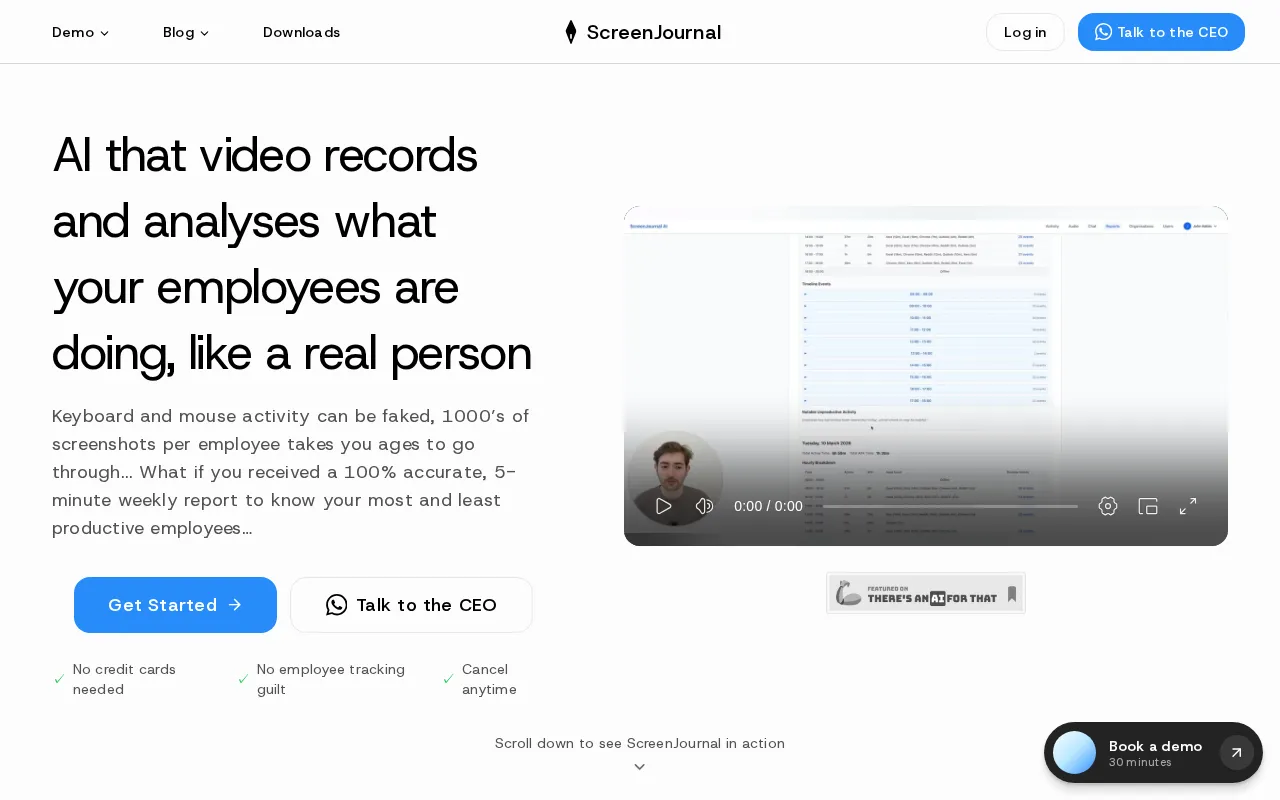Click the 'Cancel anytime' text
The image size is (1280, 800).
coord(489,679)
